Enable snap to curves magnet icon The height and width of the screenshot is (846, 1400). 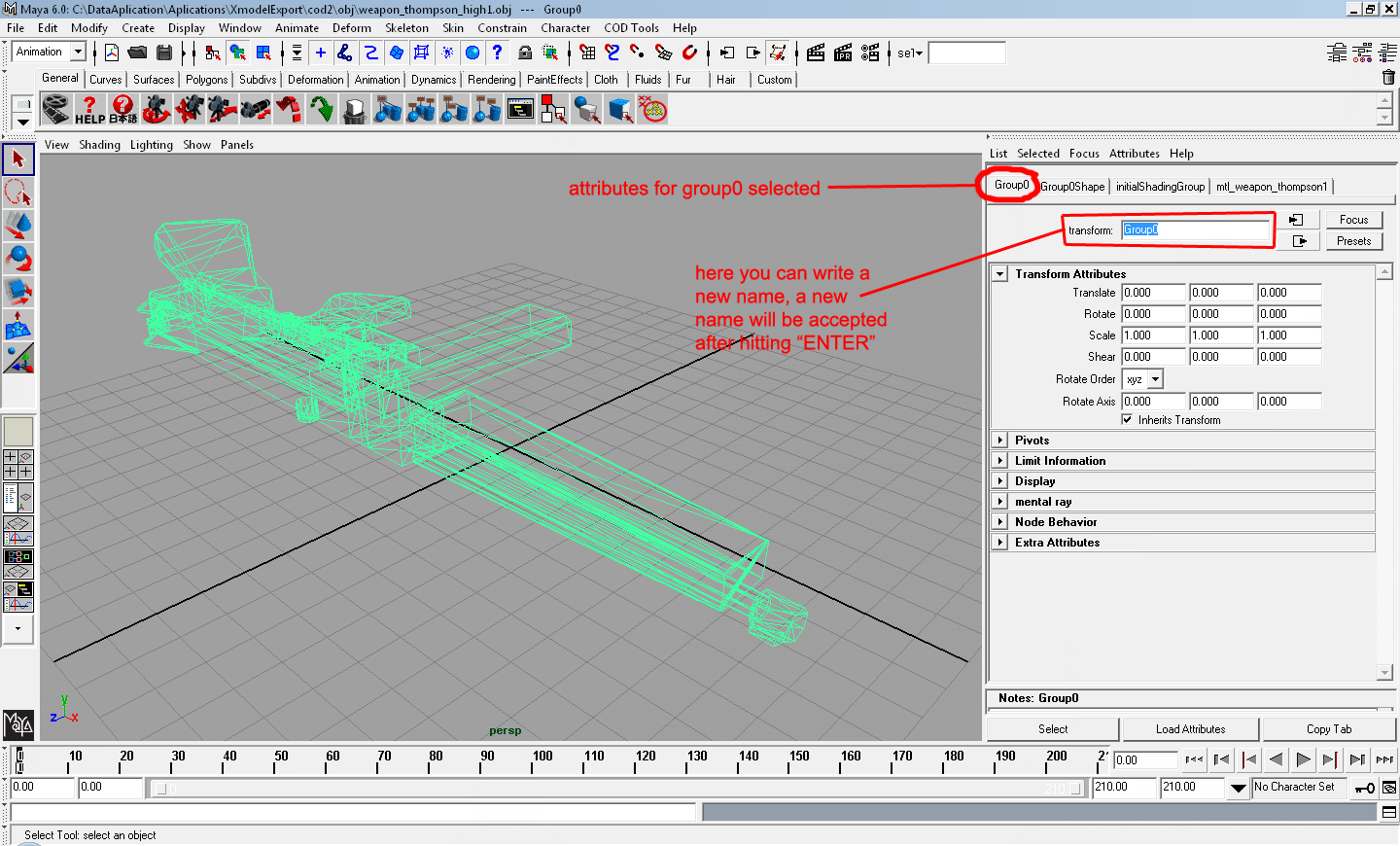[x=612, y=53]
